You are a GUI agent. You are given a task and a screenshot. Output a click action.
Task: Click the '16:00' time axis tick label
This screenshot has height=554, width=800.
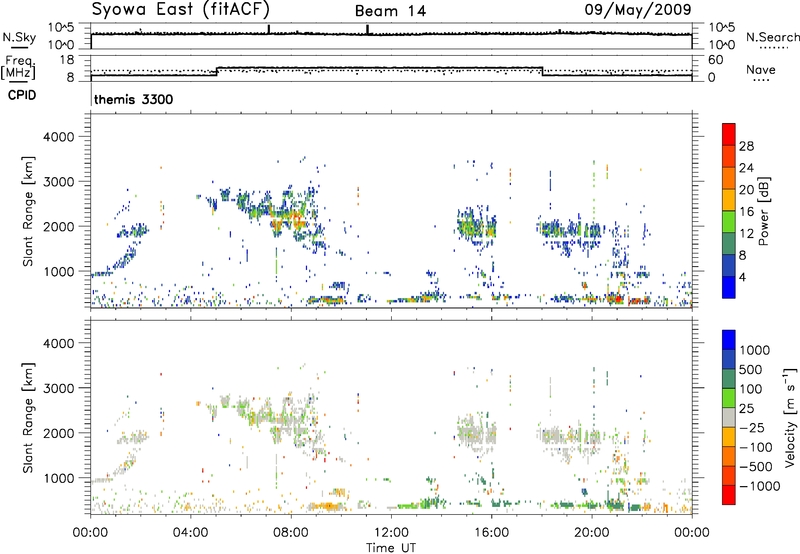point(491,533)
